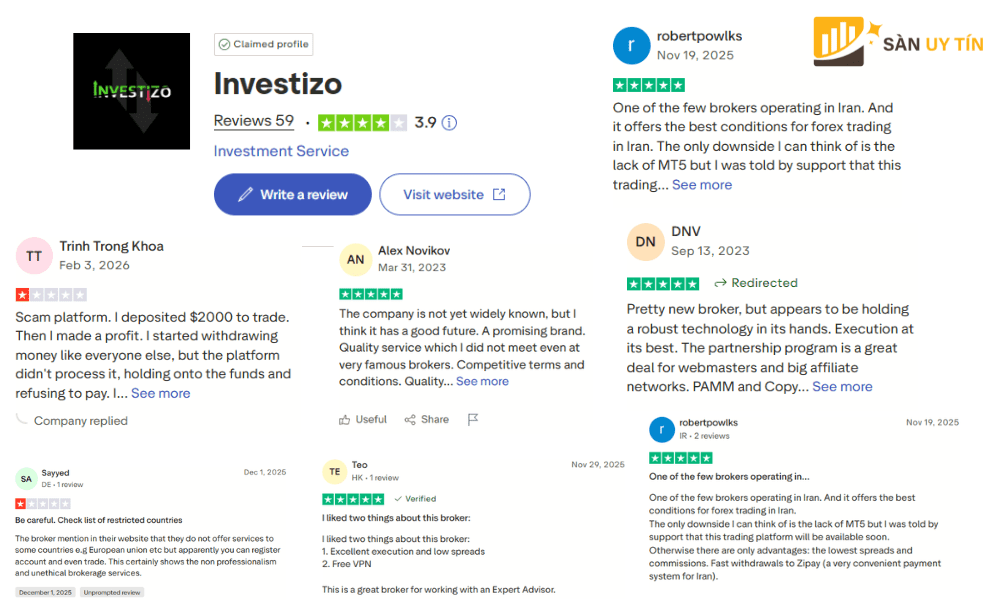The height and width of the screenshot is (600, 1000).
Task: Click the info icon beside the 3.9 rating
Action: (447, 122)
